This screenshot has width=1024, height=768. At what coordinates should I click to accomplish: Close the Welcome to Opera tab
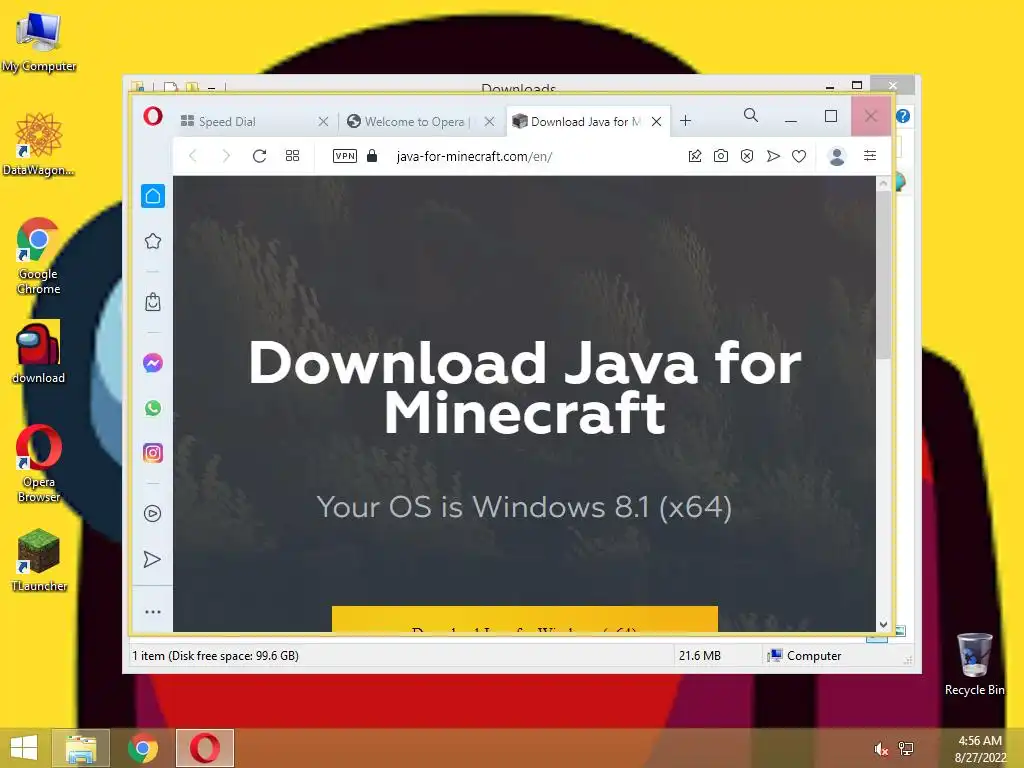[490, 121]
